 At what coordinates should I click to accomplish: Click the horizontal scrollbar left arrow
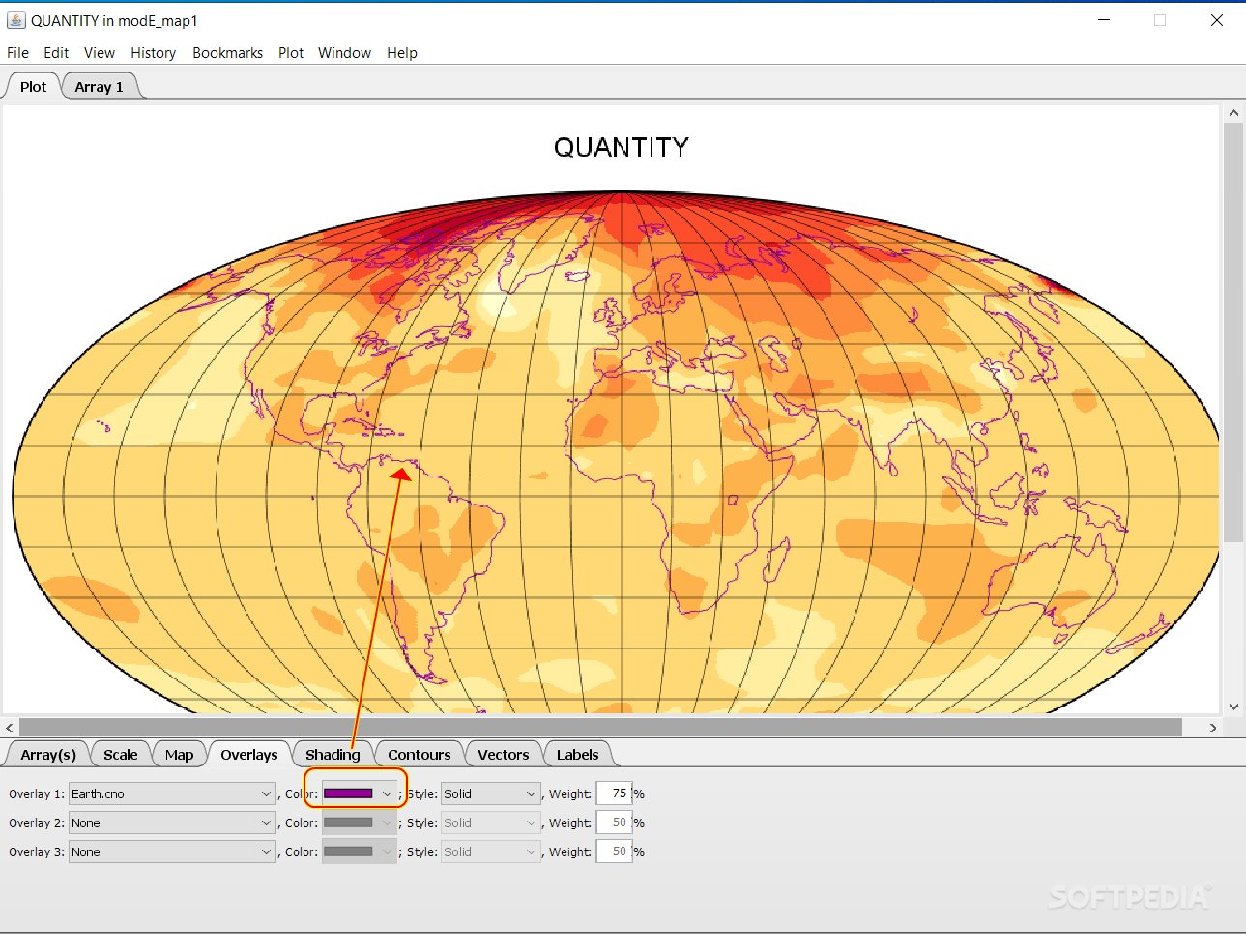pyautogui.click(x=10, y=727)
